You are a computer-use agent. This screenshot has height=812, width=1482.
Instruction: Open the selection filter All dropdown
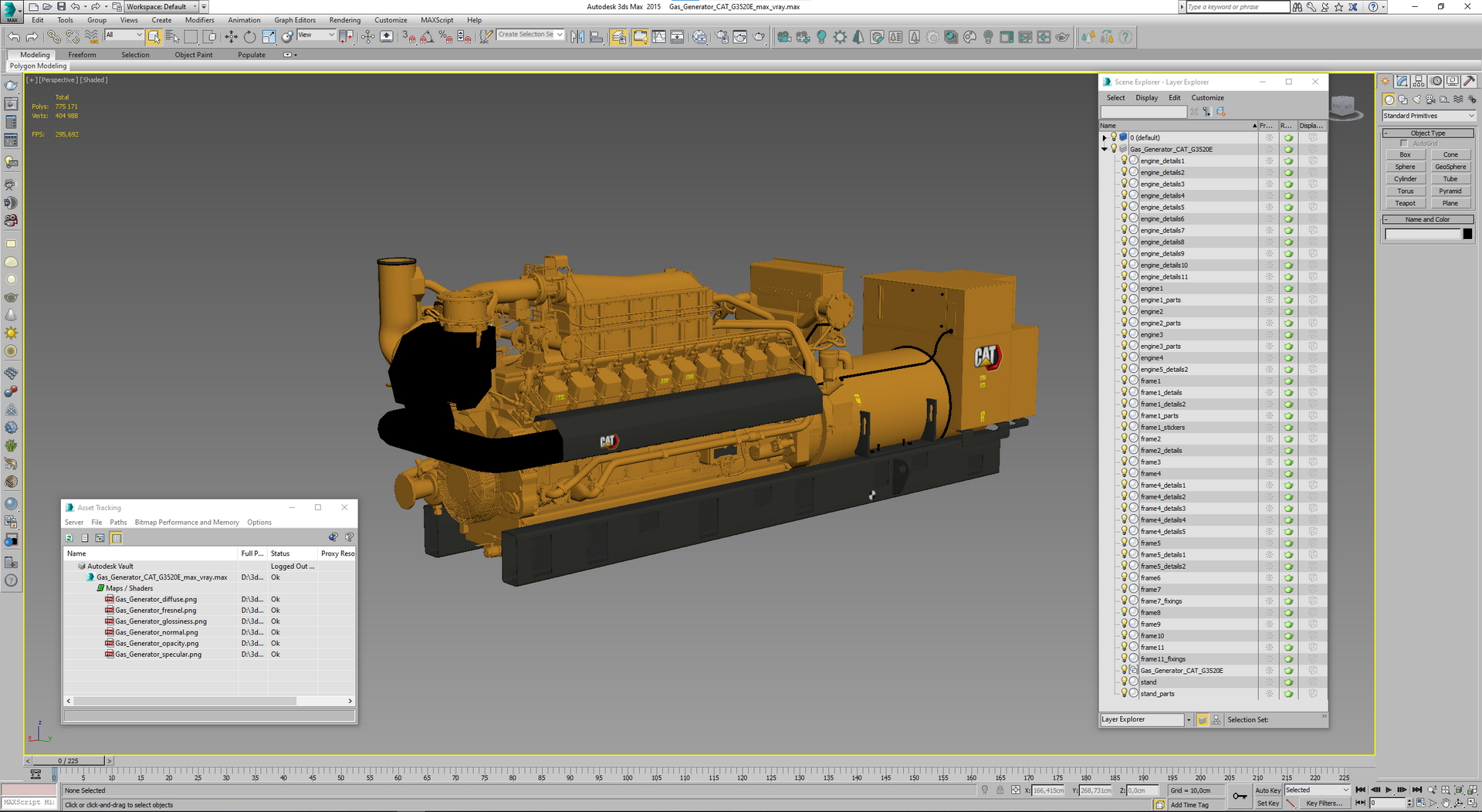click(x=123, y=35)
